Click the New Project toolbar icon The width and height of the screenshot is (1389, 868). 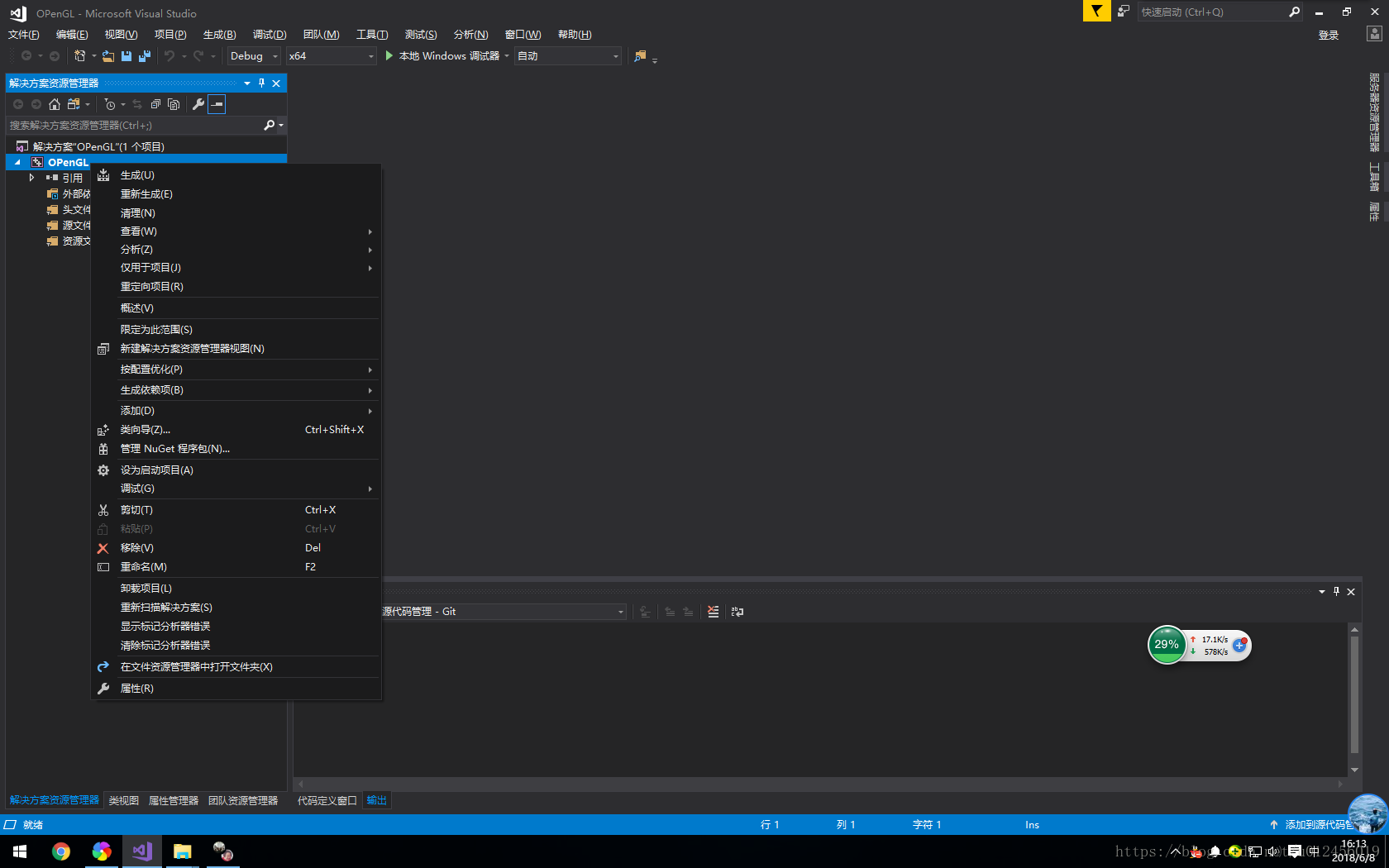[x=79, y=56]
